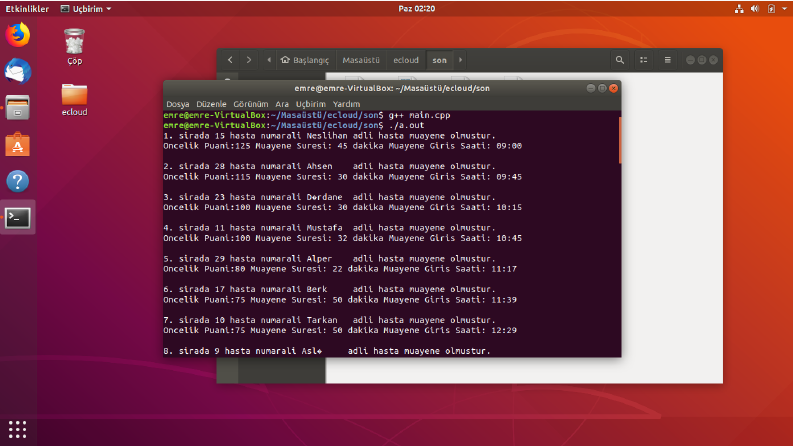Maximize the terminal window

click(602, 88)
